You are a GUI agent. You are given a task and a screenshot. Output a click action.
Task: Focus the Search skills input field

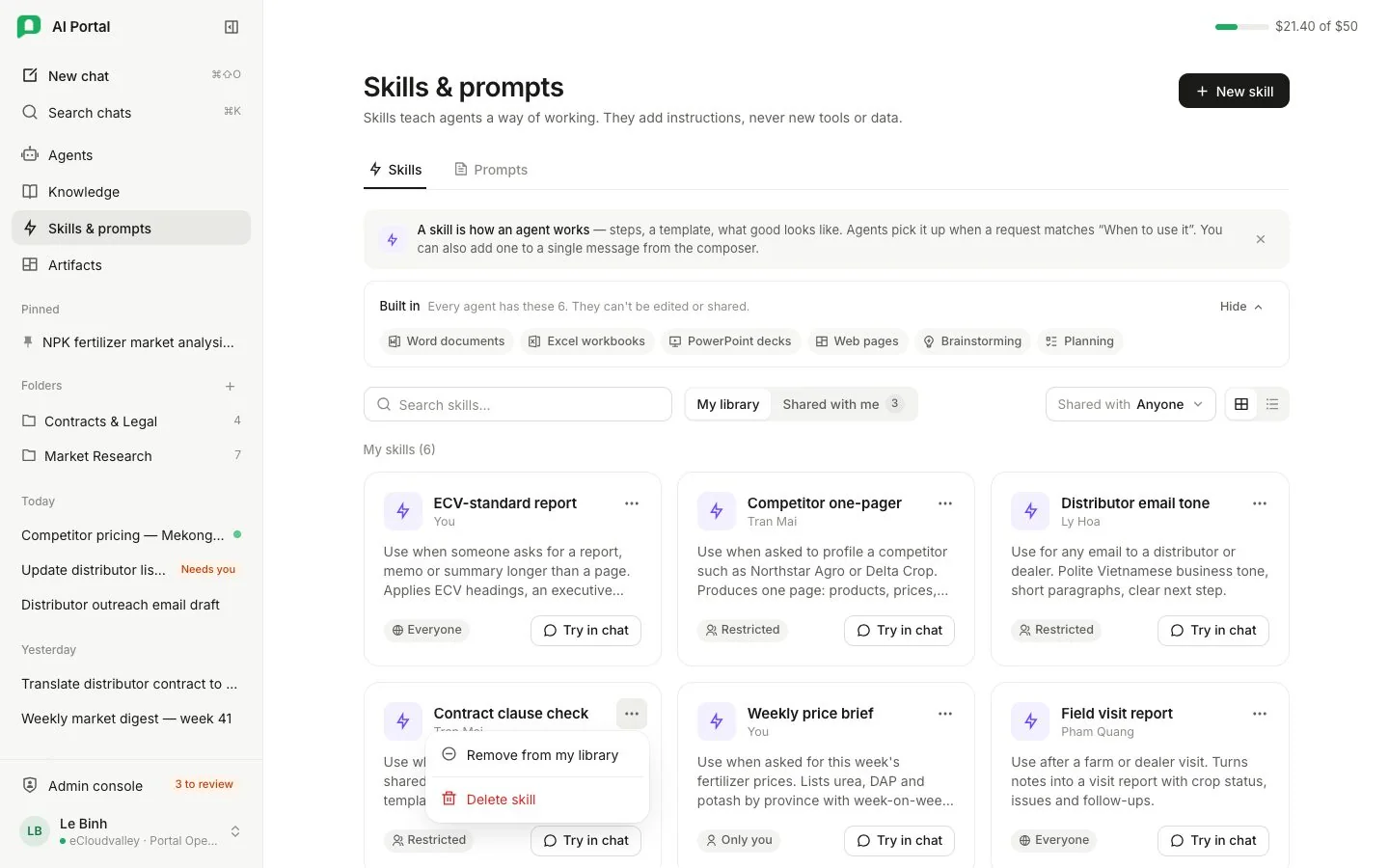click(518, 404)
